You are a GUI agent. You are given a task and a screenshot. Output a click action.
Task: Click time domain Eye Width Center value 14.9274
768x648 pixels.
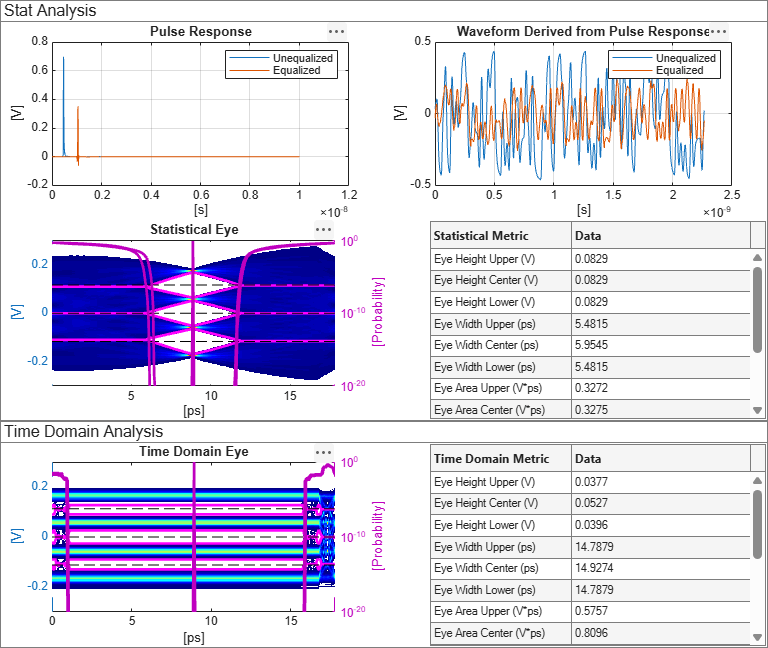click(660, 568)
